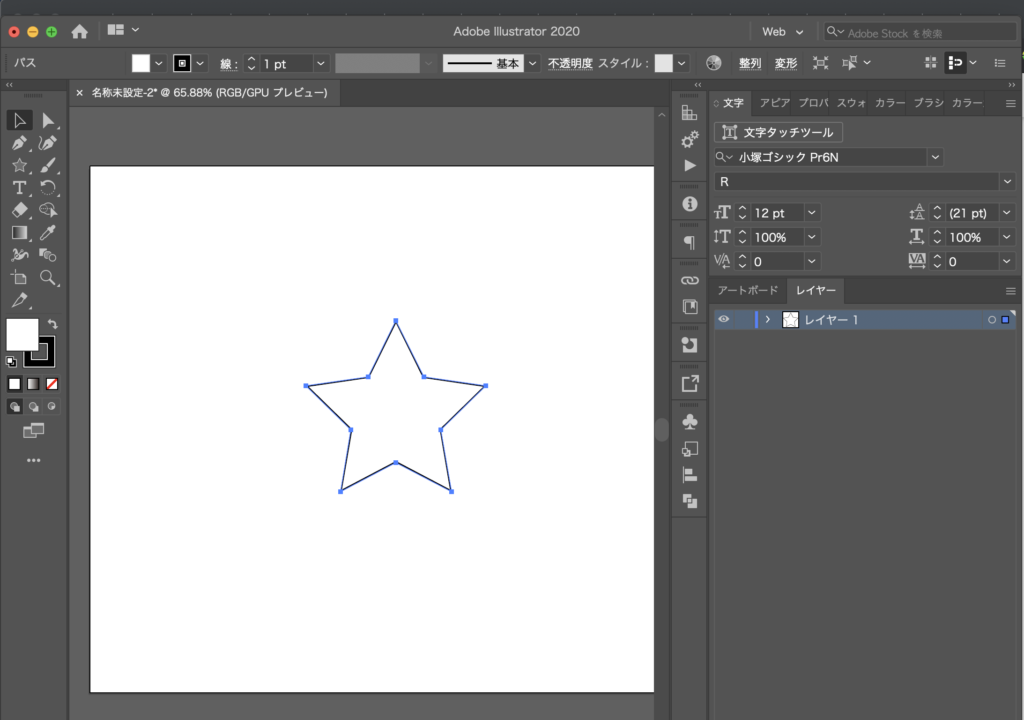Select the Pen tool in the toolbar
This screenshot has height=720, width=1024.
click(20, 142)
